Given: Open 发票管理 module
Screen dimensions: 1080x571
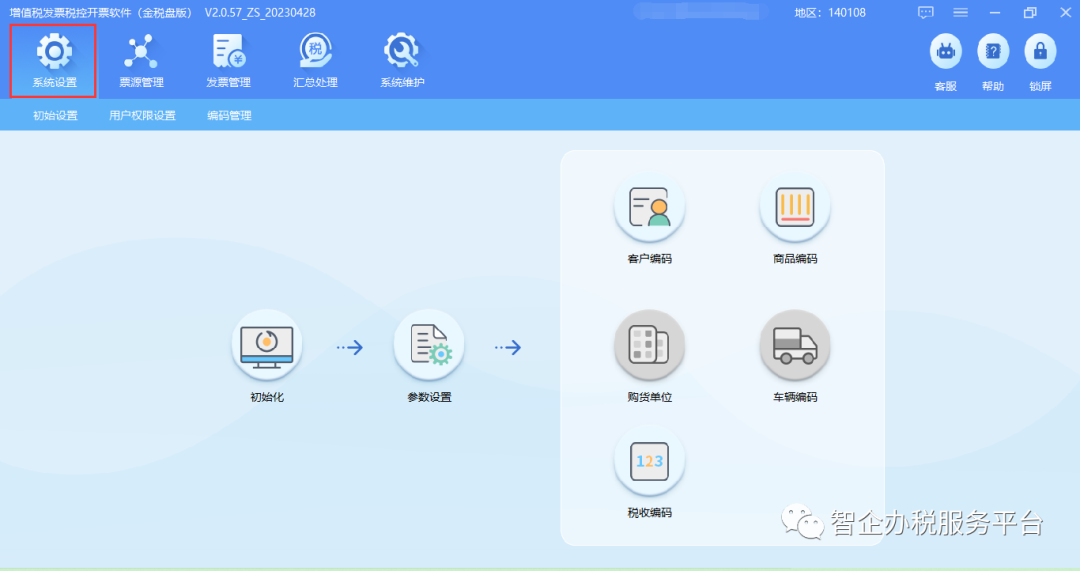Looking at the screenshot, I should [228, 61].
